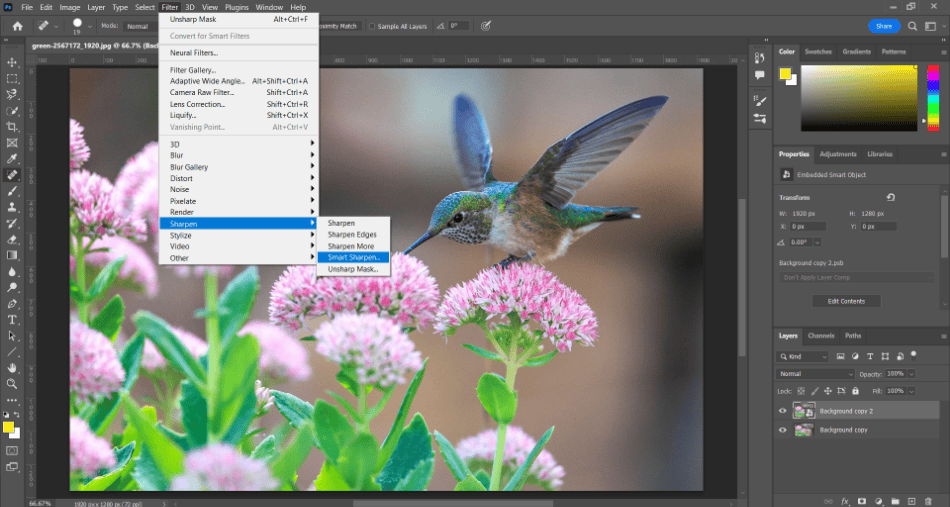
Task: Click the pressure-for-size target icon in options bar
Action: point(485,26)
